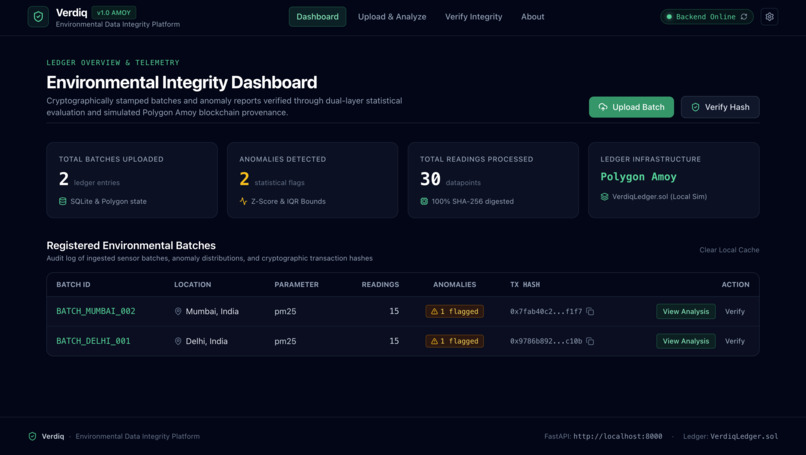Click the BATCH ID column header

point(73,284)
